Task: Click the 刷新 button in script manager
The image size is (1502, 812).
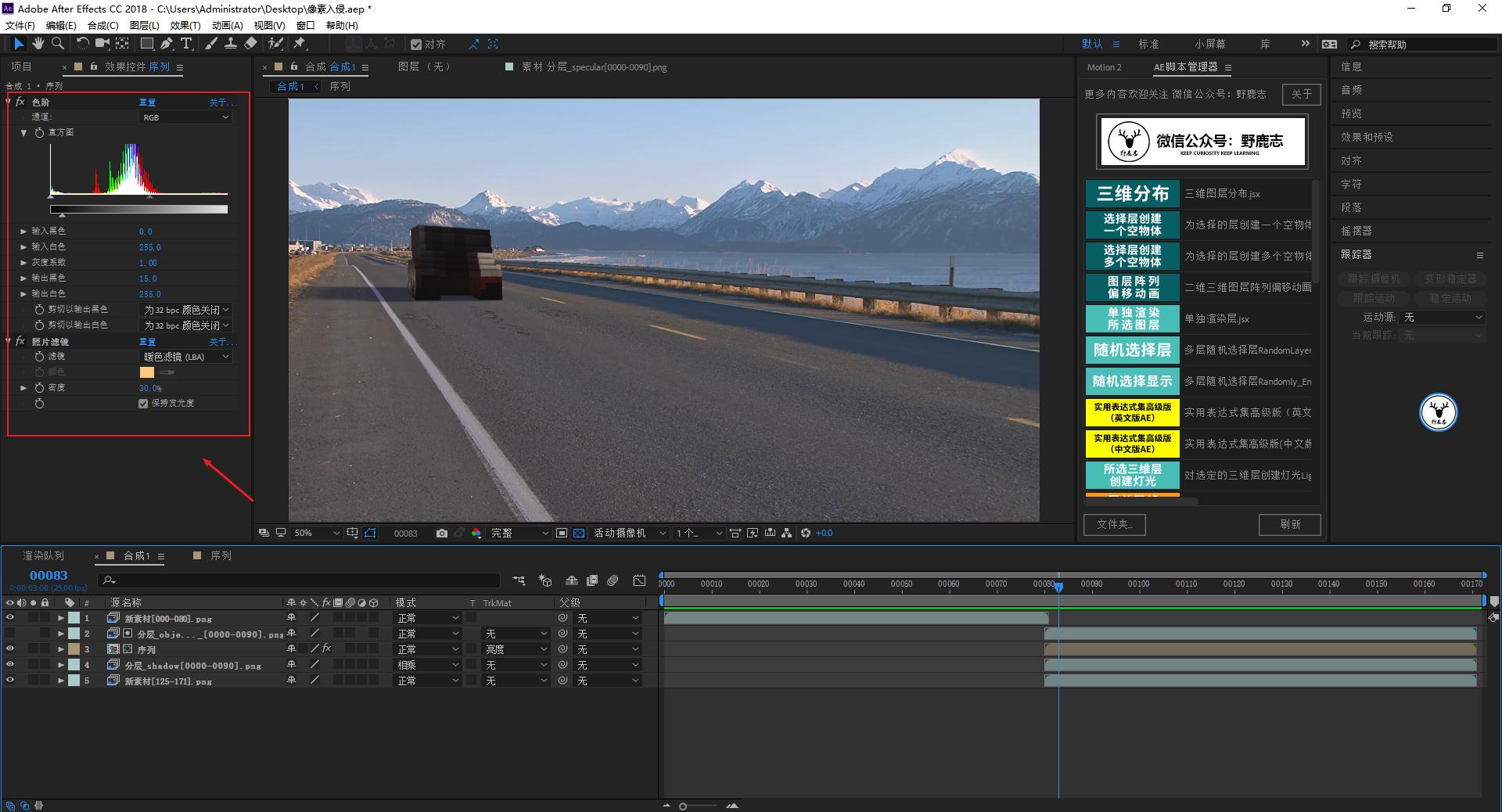Action: click(1289, 524)
